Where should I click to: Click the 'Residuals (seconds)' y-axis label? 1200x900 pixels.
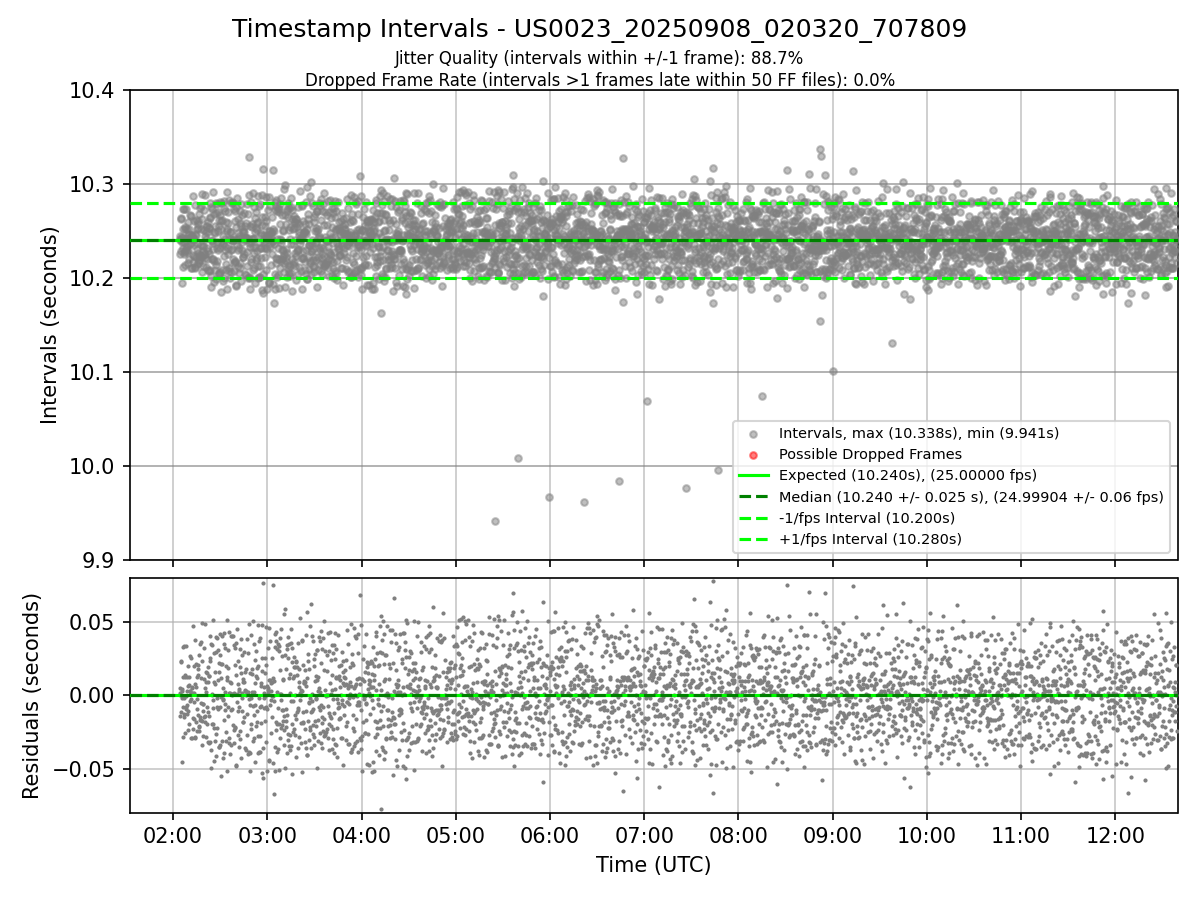click(x=31, y=696)
